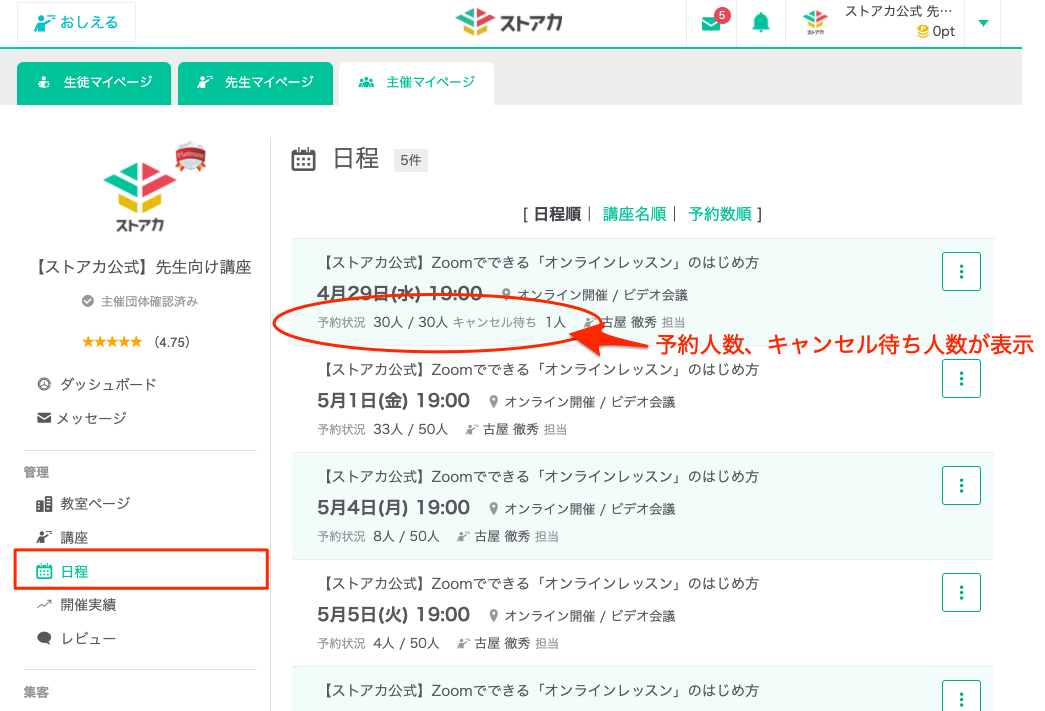This screenshot has width=1045, height=711.
Task: Open ダッシュボード in the sidebar
Action: pos(97,384)
